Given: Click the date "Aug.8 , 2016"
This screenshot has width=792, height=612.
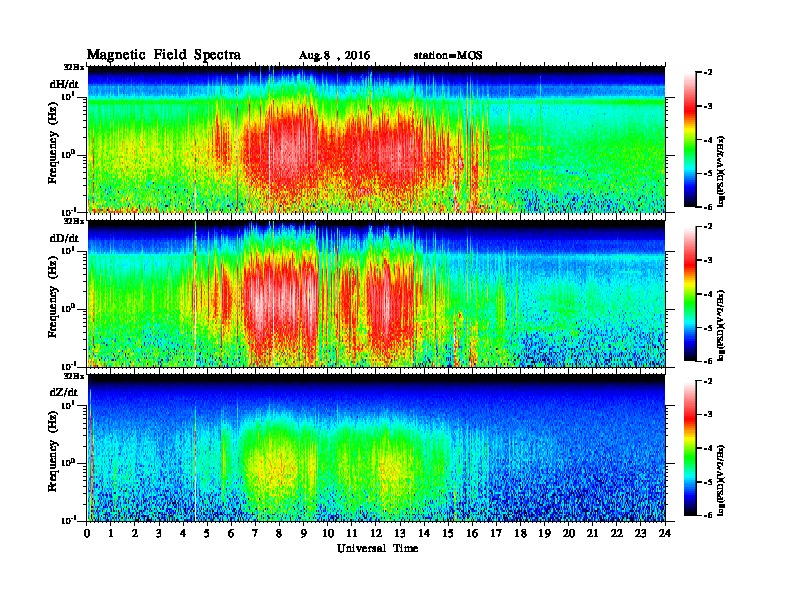Looking at the screenshot, I should [x=334, y=56].
